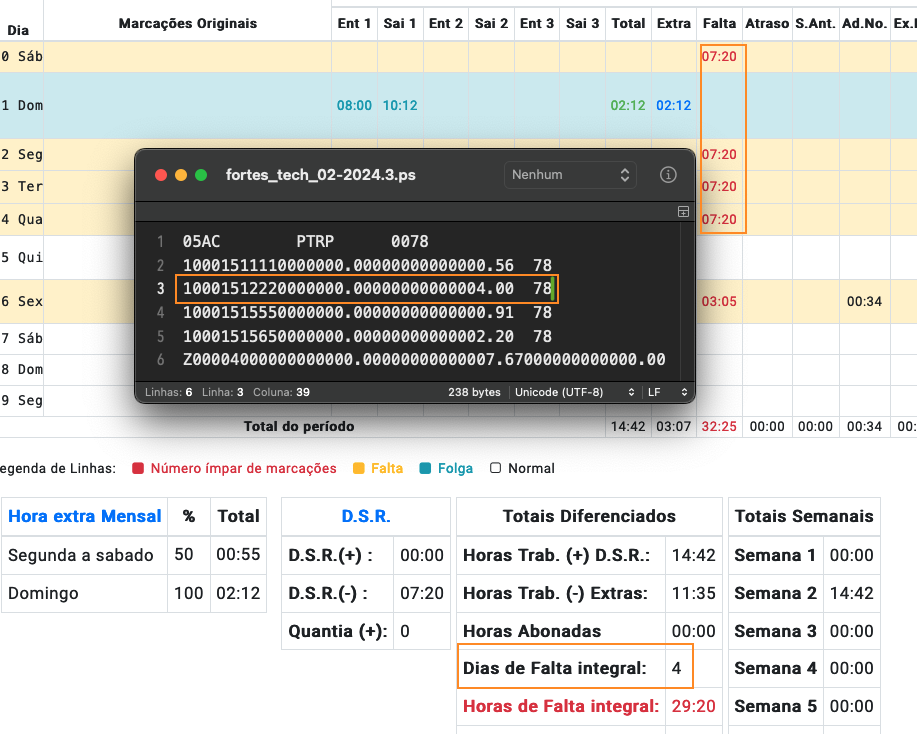Click the Horas Trab. (-) Extras value 11:35

pyautogui.click(x=694, y=593)
